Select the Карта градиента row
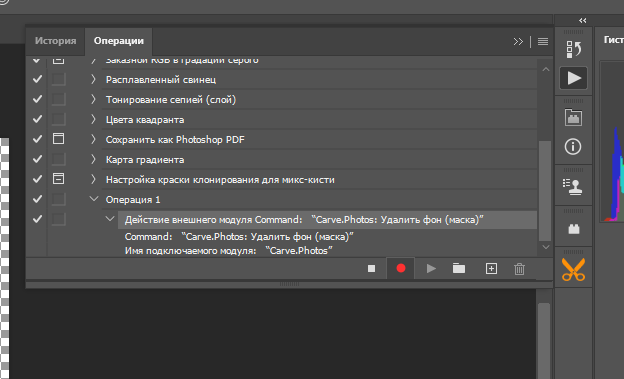The width and height of the screenshot is (624, 379). tap(319, 160)
